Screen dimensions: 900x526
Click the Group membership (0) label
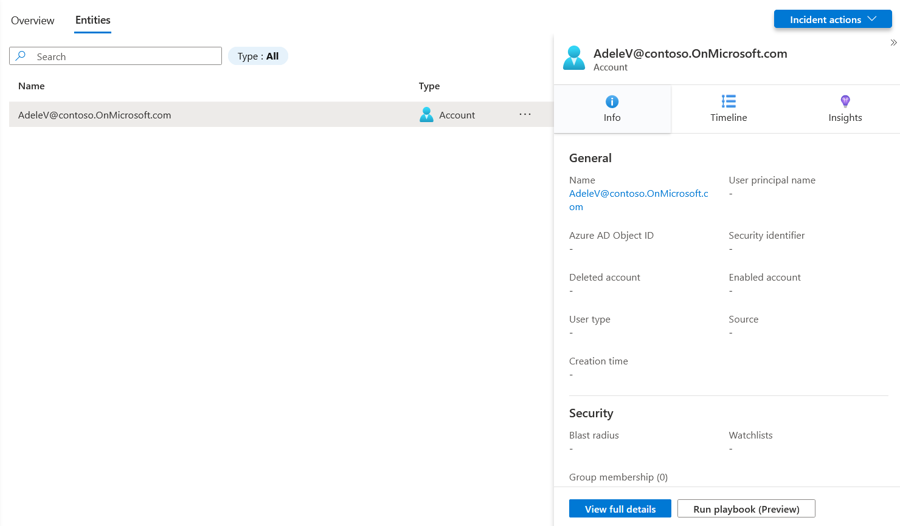click(x=618, y=477)
